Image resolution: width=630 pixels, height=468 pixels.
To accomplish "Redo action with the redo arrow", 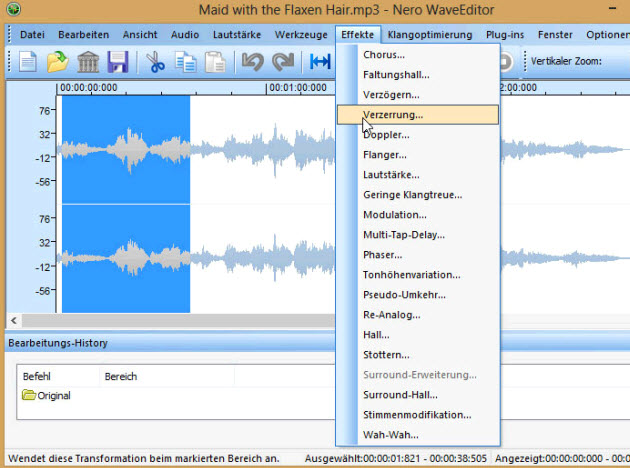I will [x=283, y=62].
